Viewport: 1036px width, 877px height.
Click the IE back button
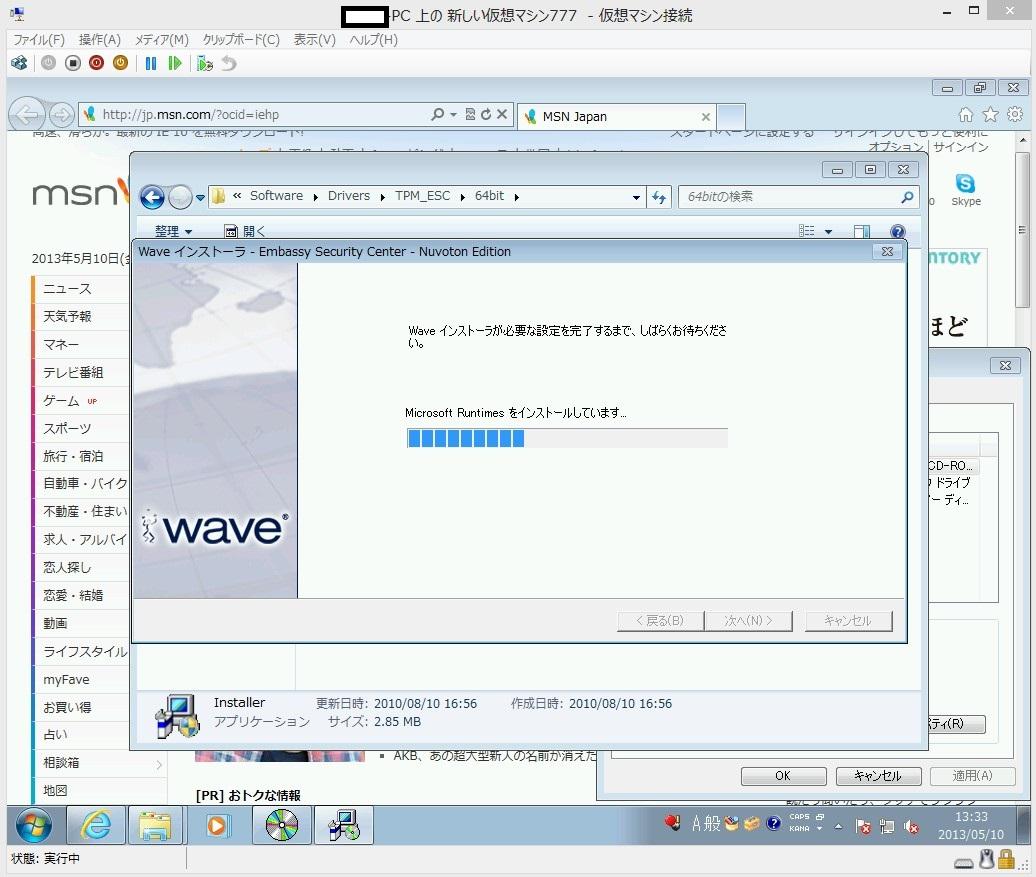(26, 115)
